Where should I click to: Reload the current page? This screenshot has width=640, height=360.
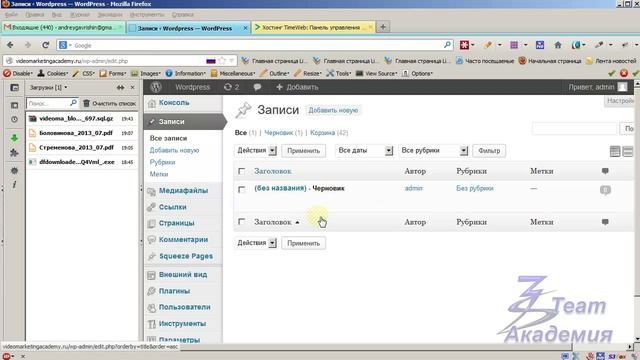pyautogui.click(x=46, y=45)
